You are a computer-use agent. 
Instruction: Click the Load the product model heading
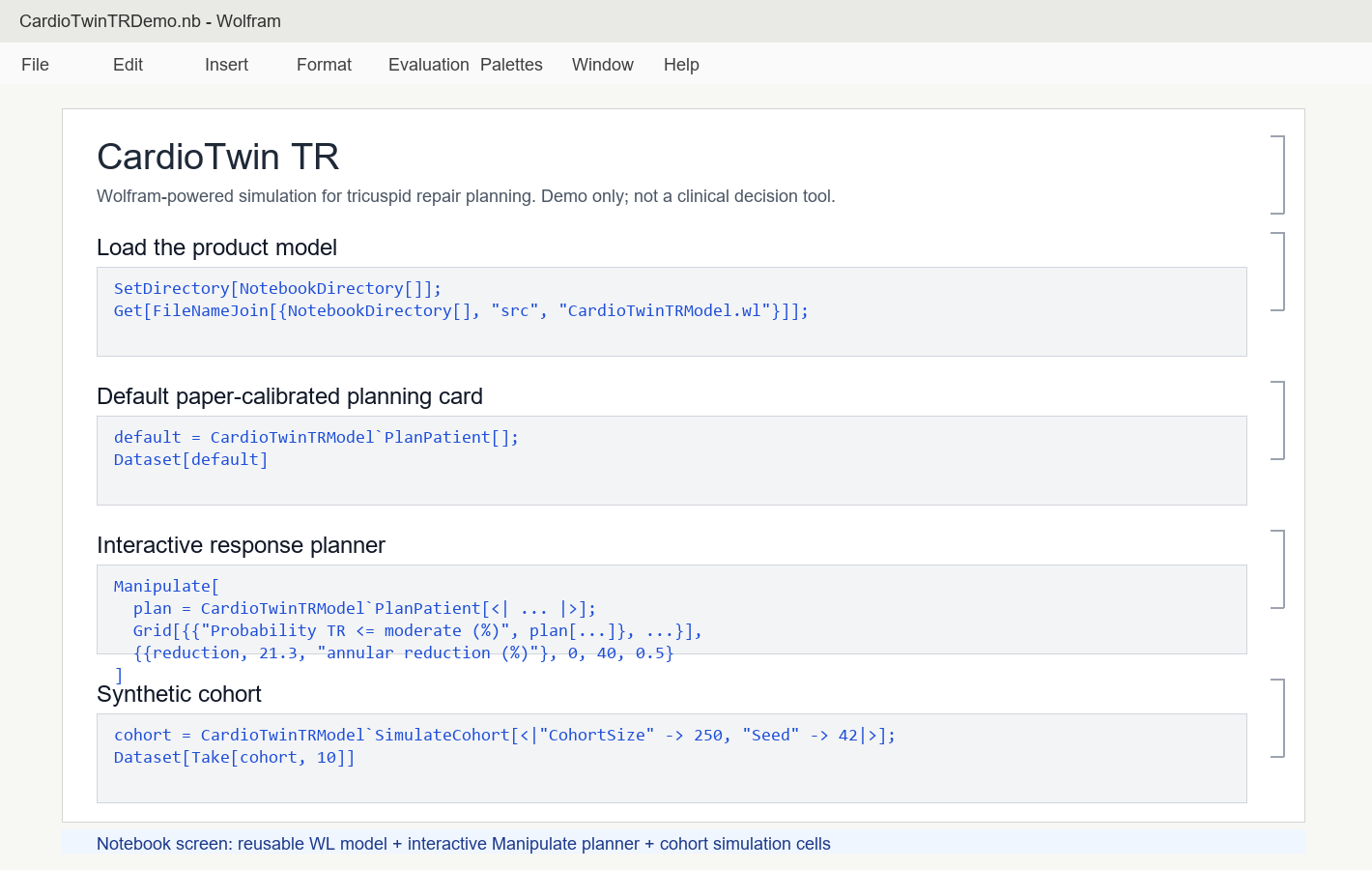tap(216, 247)
